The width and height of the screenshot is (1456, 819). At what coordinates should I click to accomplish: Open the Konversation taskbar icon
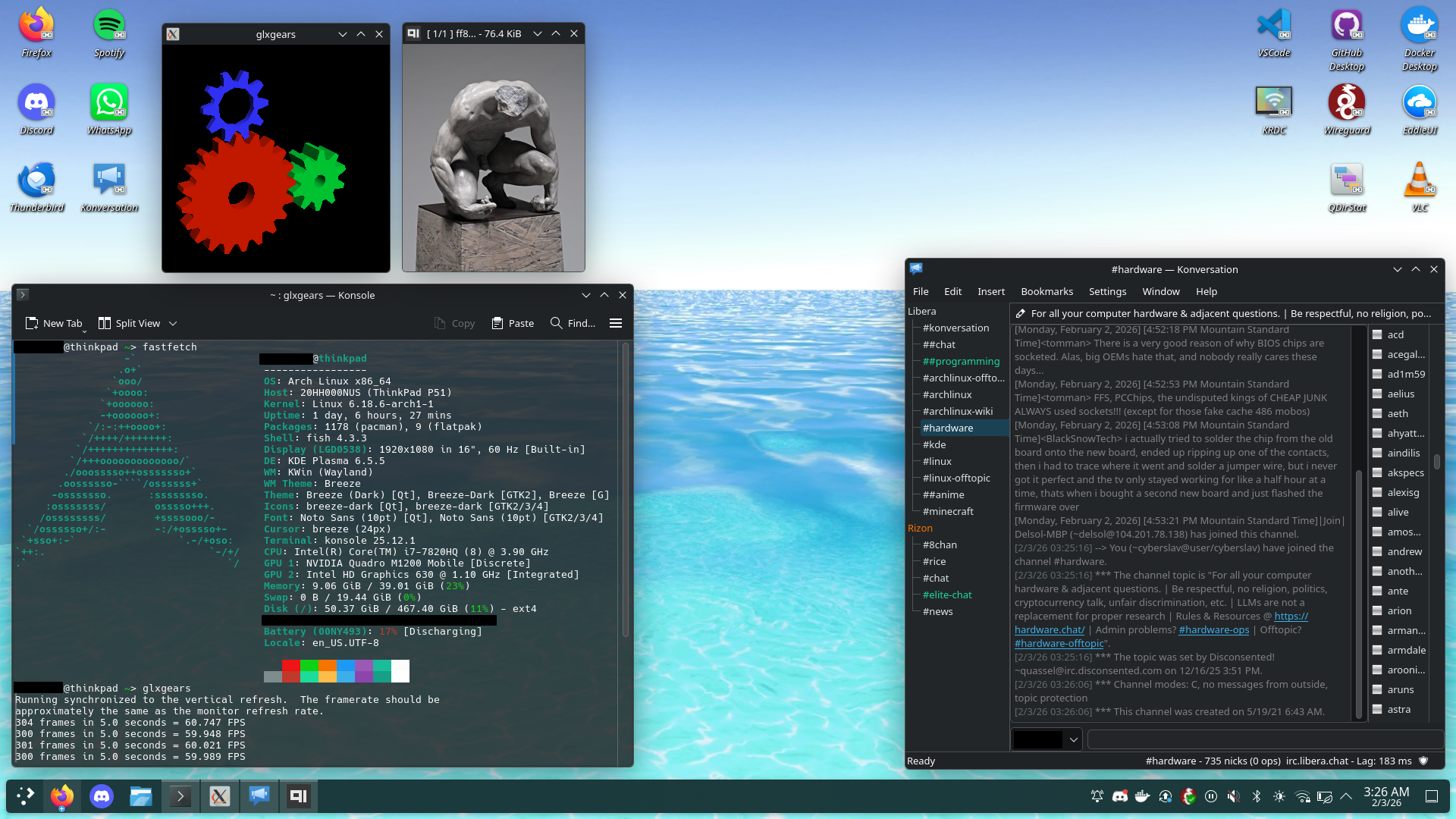(x=259, y=796)
